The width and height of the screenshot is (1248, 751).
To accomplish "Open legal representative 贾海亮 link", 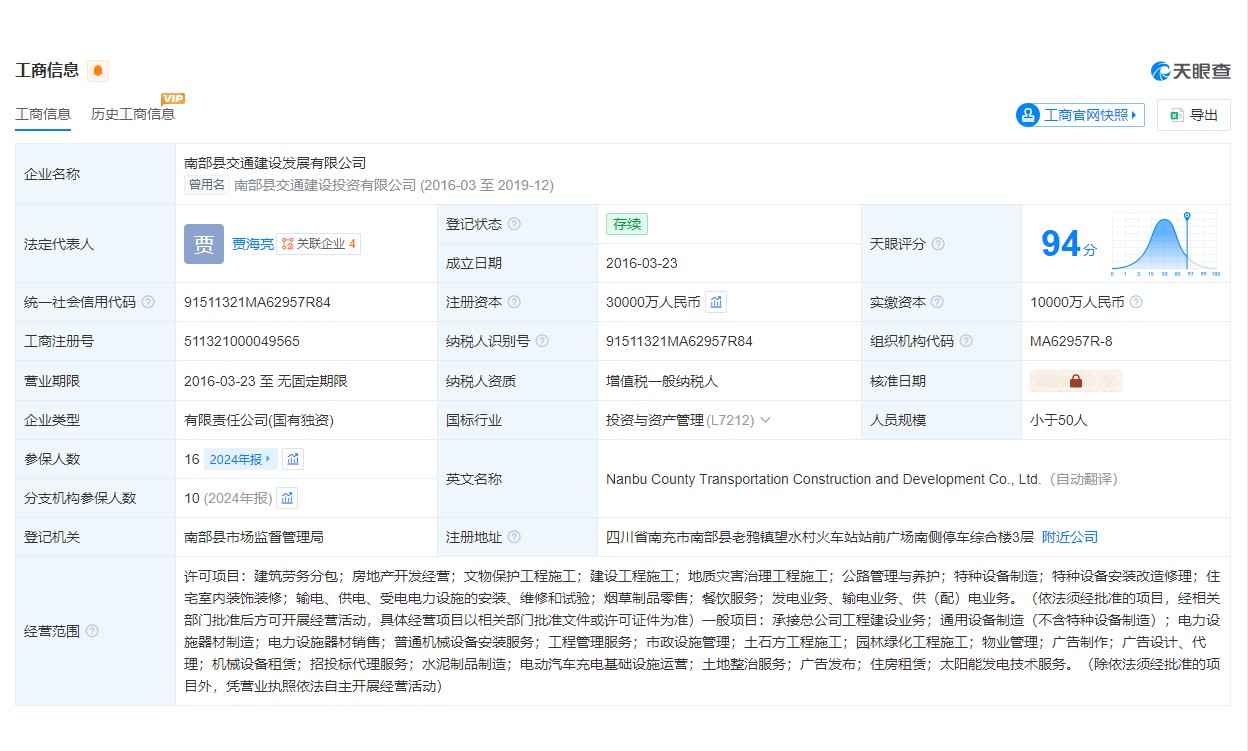I will tap(252, 244).
